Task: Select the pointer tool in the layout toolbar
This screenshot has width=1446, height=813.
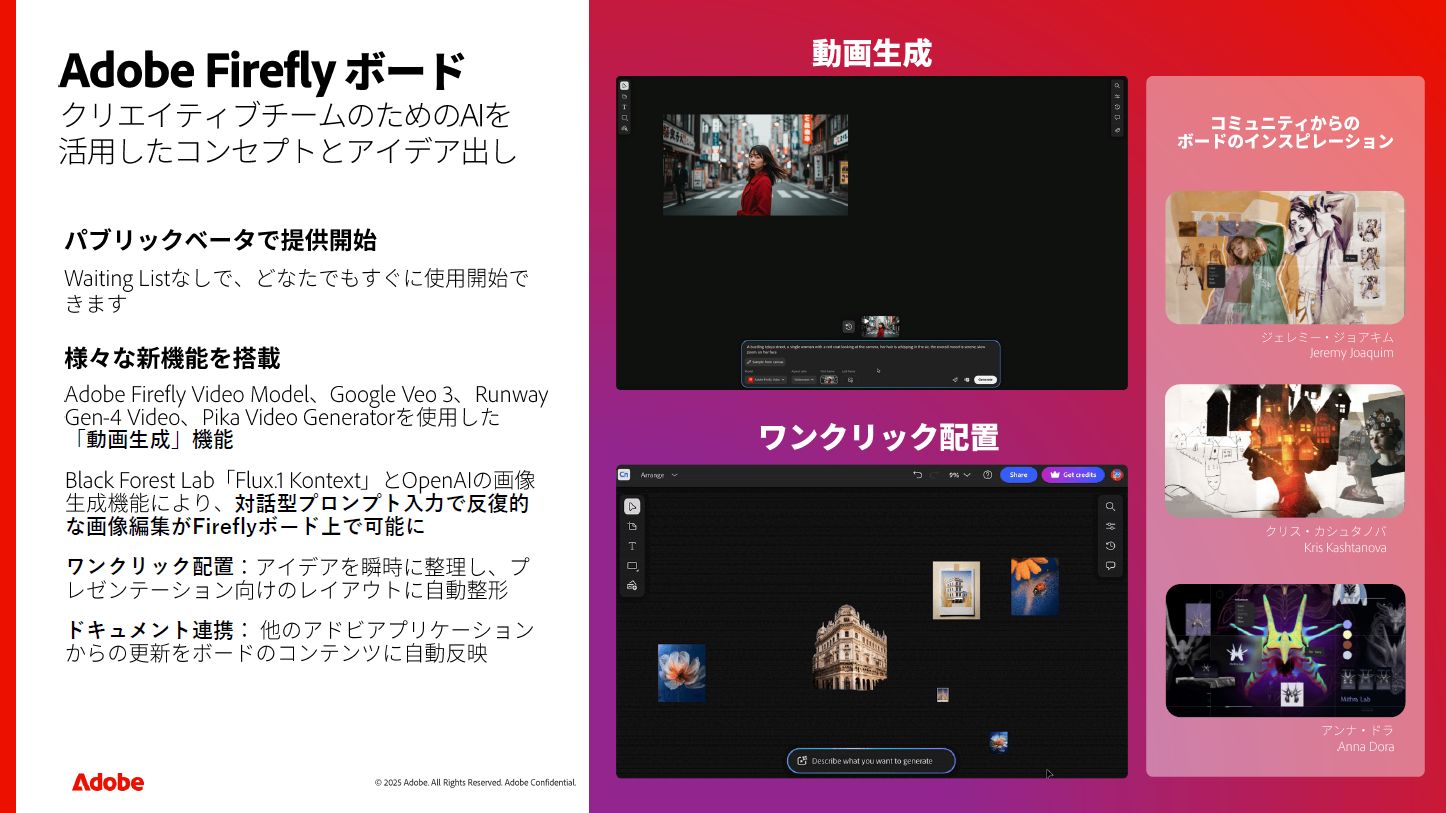Action: (x=632, y=506)
